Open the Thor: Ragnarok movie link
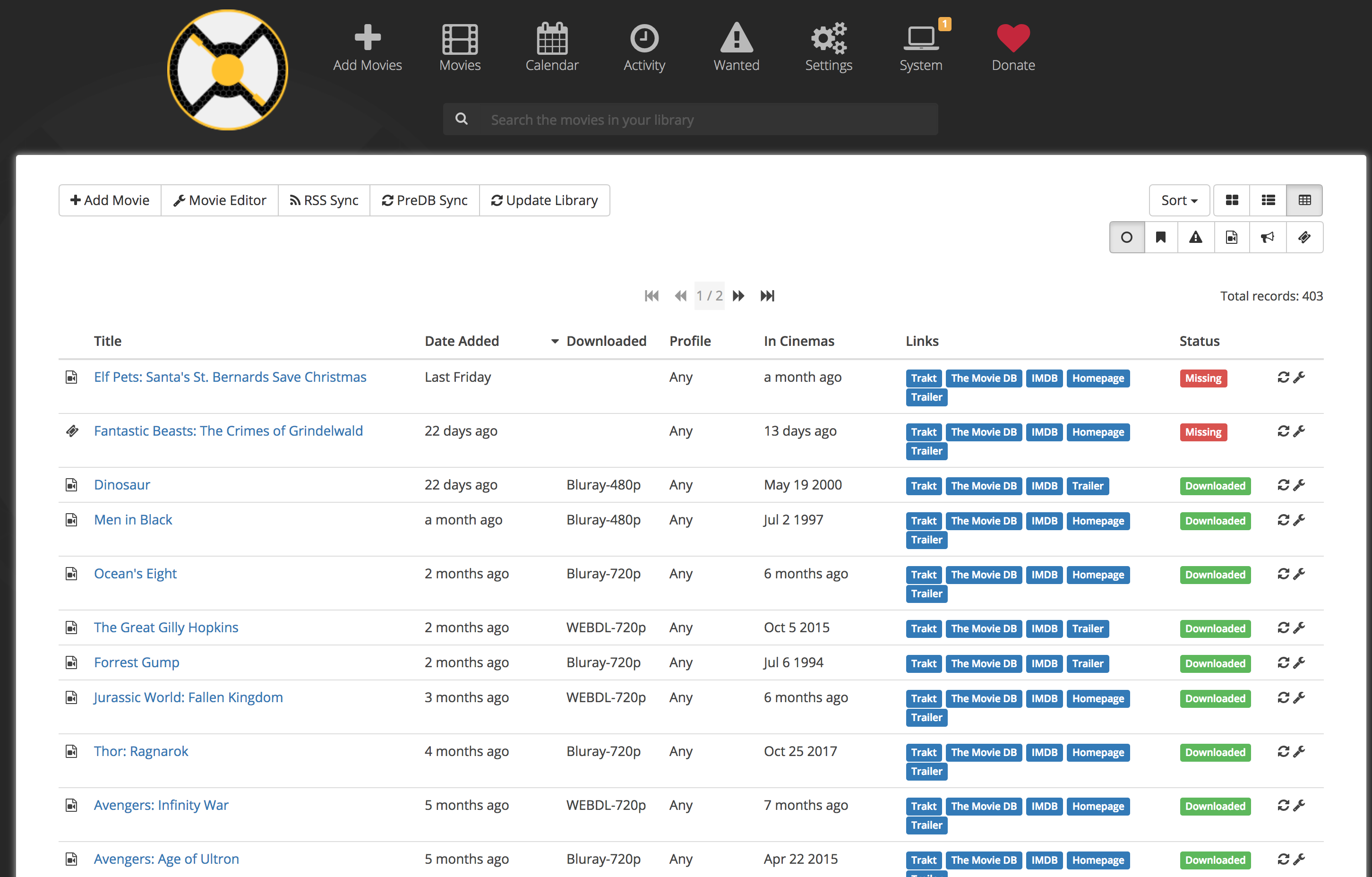This screenshot has height=877, width=1372. point(141,751)
